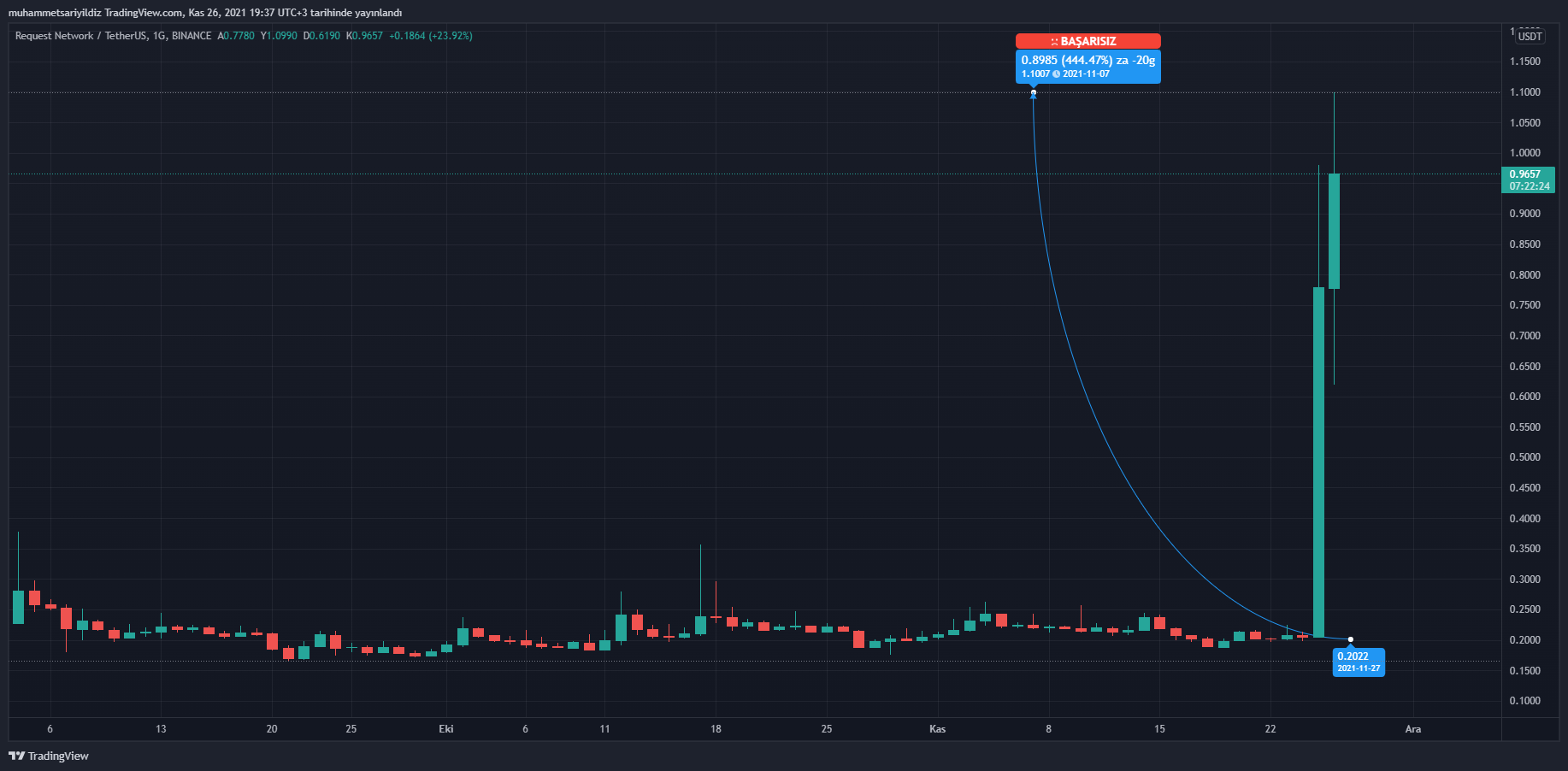The width and height of the screenshot is (1568, 771).
Task: Click the tallest green candle body
Action: pos(1318,462)
